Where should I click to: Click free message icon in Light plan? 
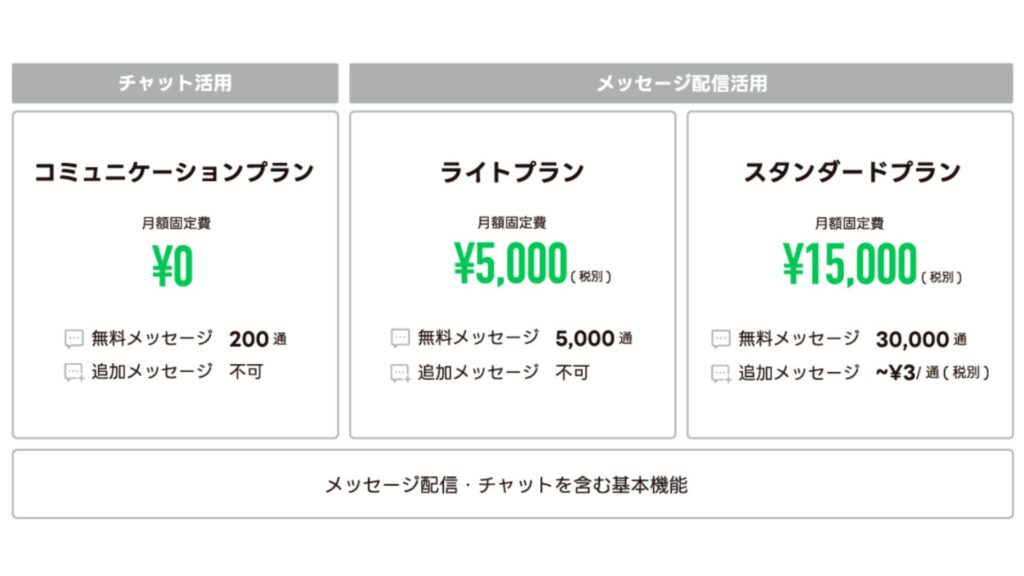400,339
